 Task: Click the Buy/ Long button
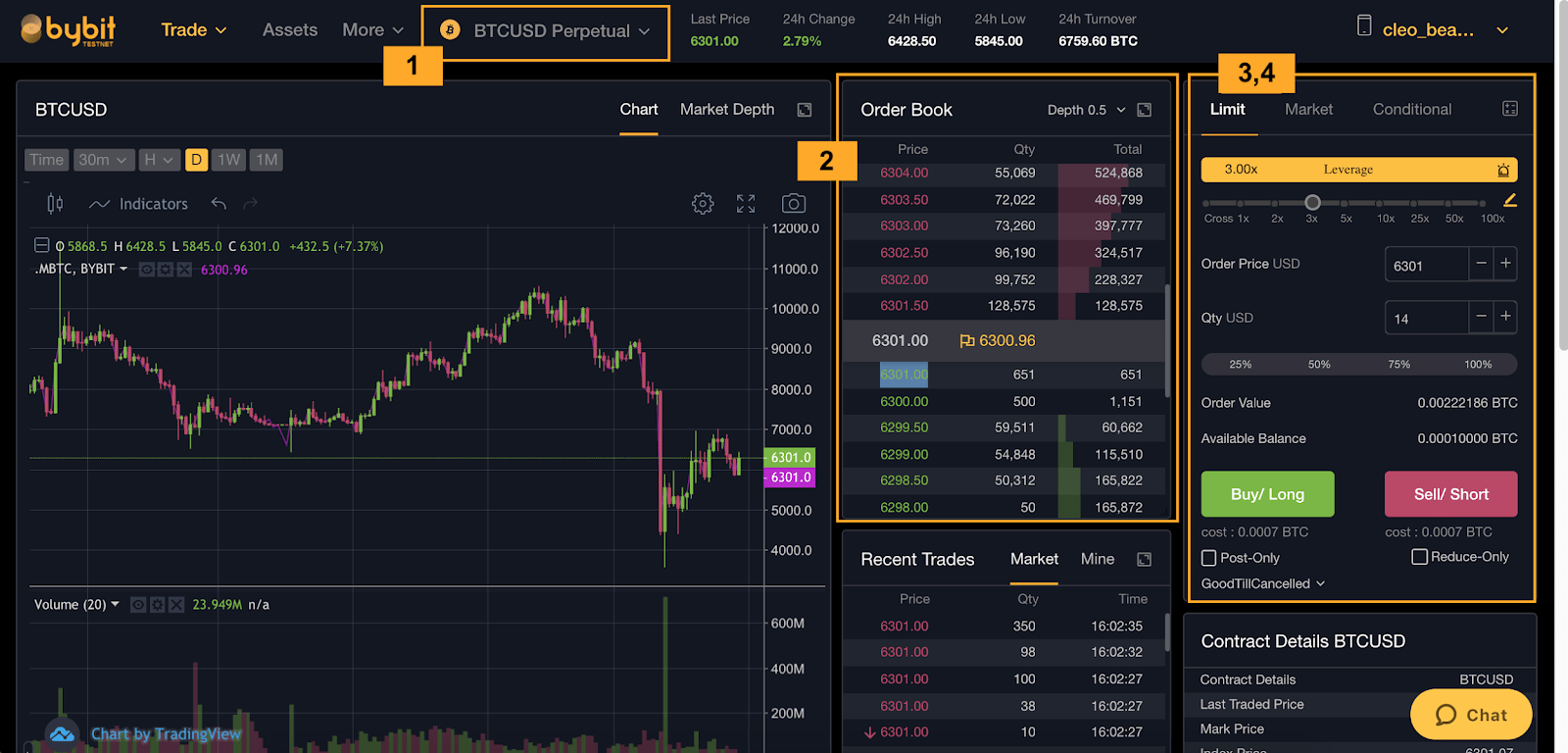[1267, 494]
